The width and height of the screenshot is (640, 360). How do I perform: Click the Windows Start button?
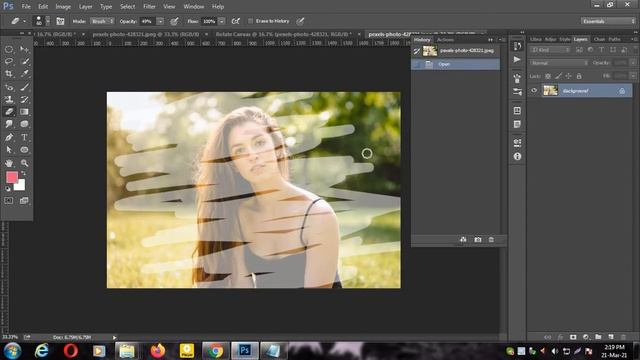tap(12, 351)
